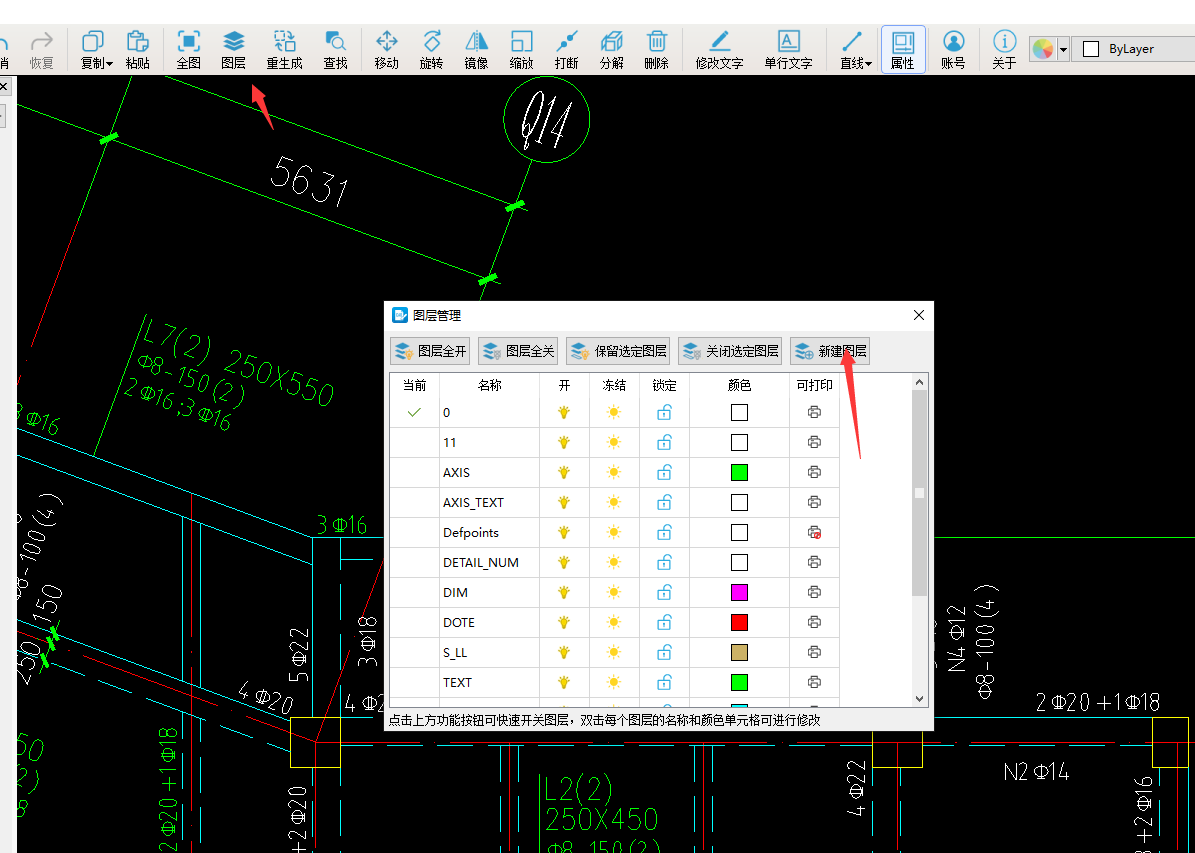
Task: Click the 关闭选定图层 button
Action: coord(730,351)
